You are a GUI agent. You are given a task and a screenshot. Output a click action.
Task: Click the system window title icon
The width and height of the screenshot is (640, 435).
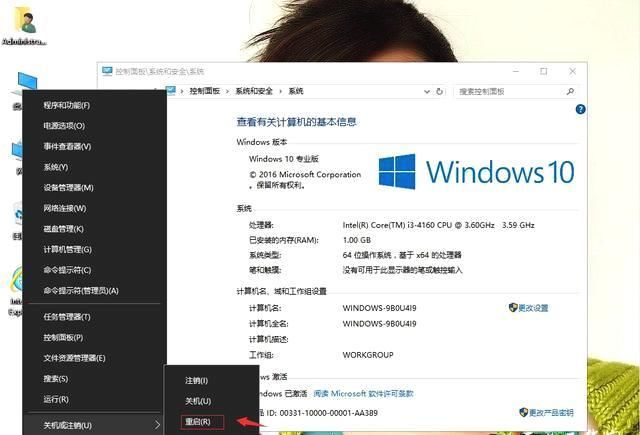point(107,71)
